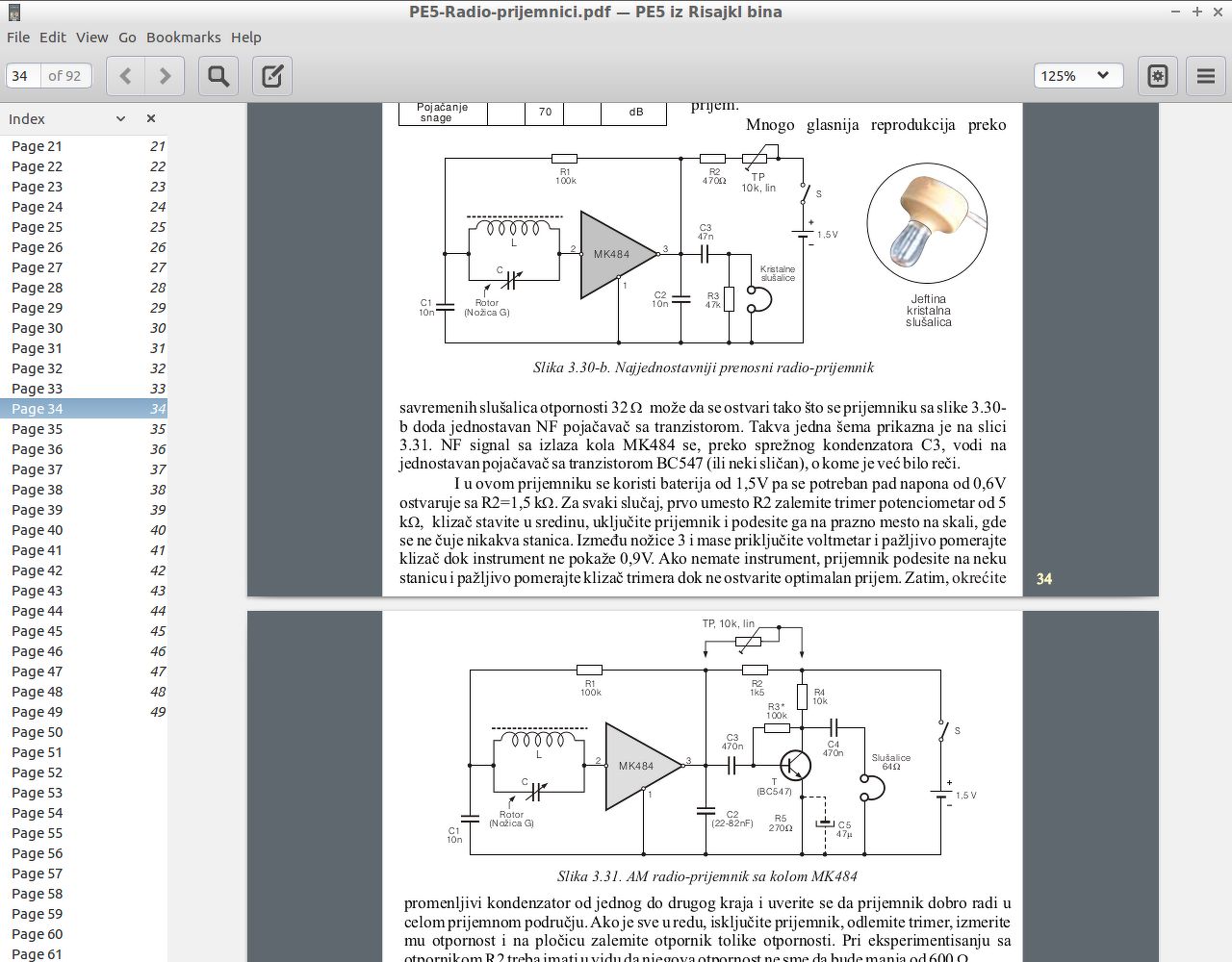This screenshot has width=1232, height=962.
Task: Jump to Page 53 in index
Action: point(84,793)
